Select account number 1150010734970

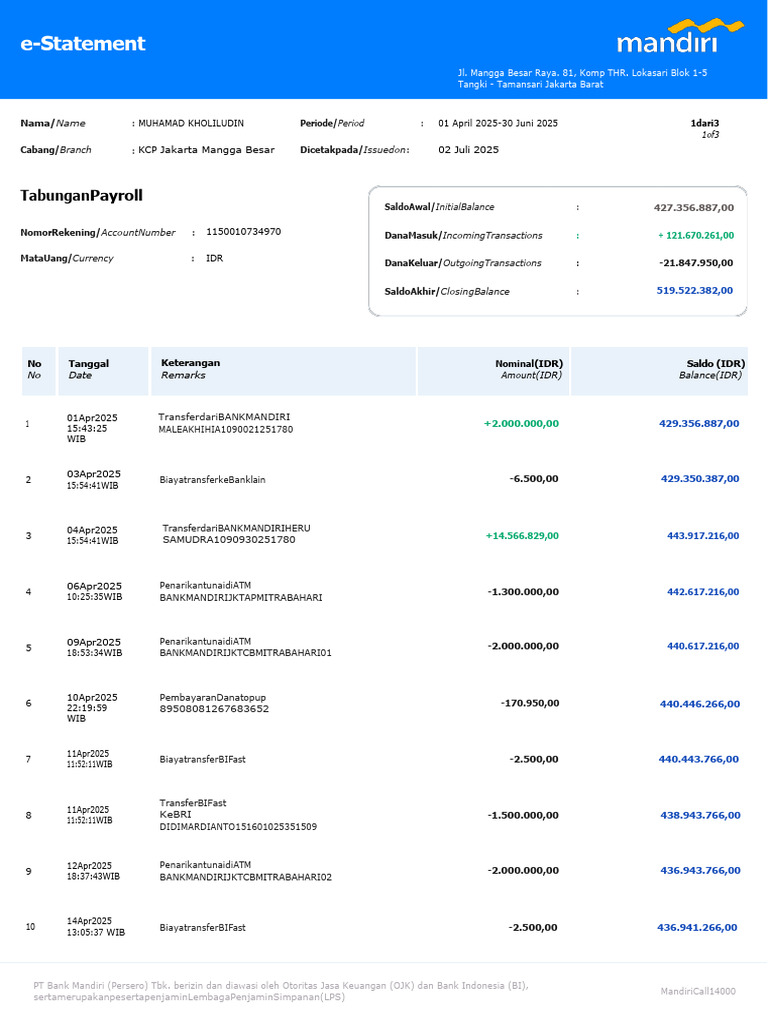[244, 232]
